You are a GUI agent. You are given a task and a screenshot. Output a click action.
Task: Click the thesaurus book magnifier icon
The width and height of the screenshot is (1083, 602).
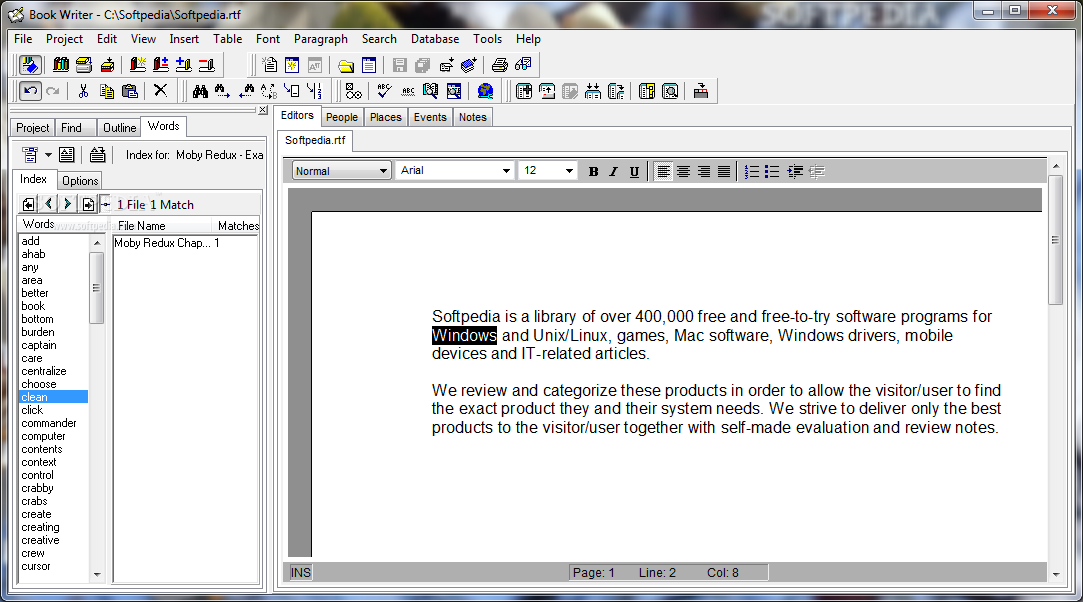click(x=430, y=91)
